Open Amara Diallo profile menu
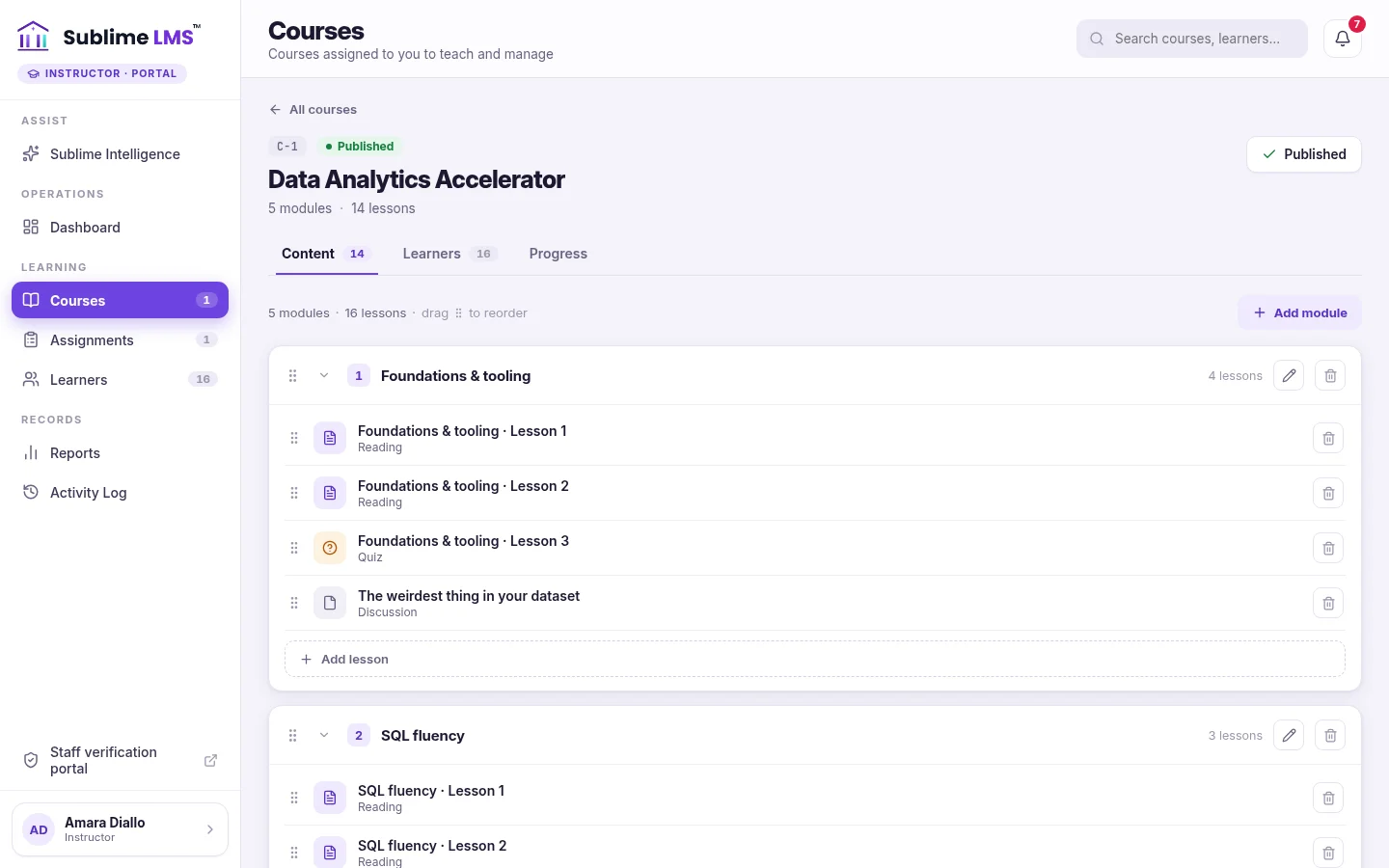1389x868 pixels. coord(120,829)
